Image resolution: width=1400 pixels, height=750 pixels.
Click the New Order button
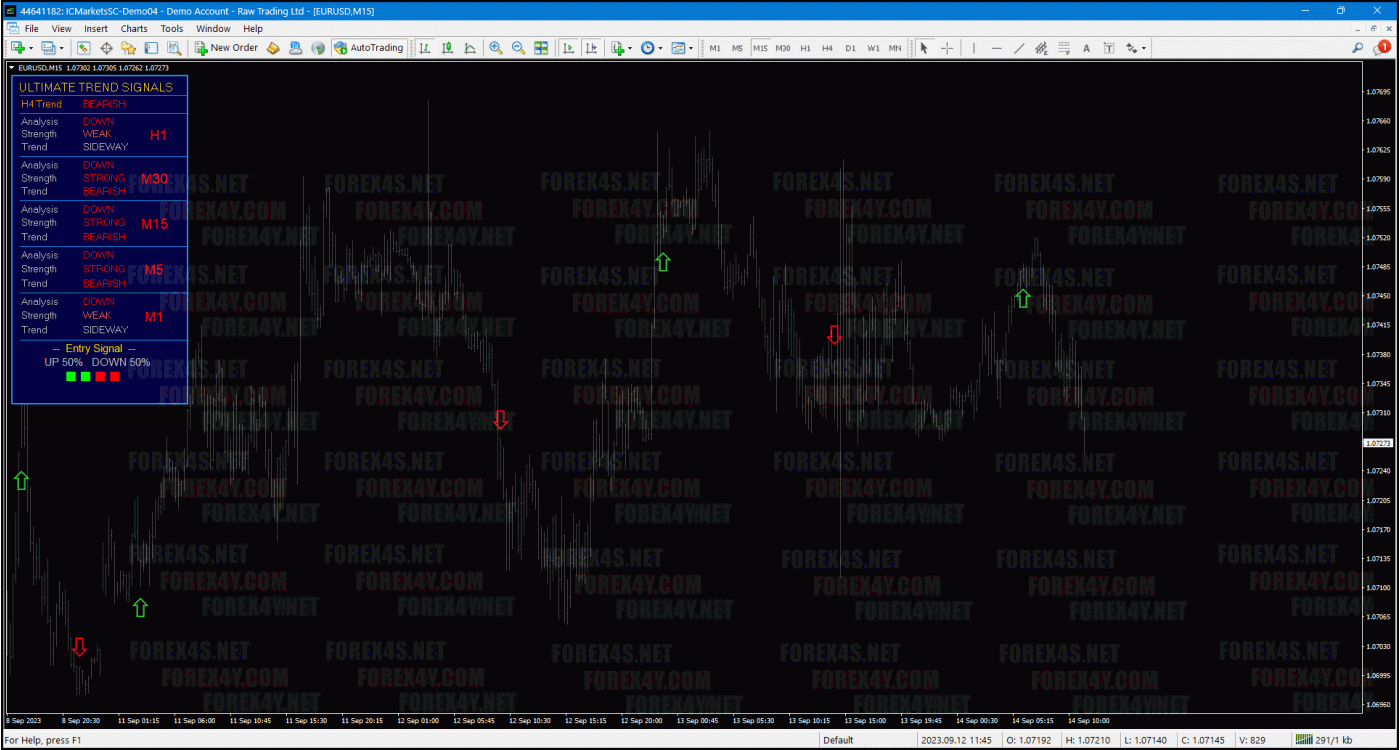click(227, 48)
